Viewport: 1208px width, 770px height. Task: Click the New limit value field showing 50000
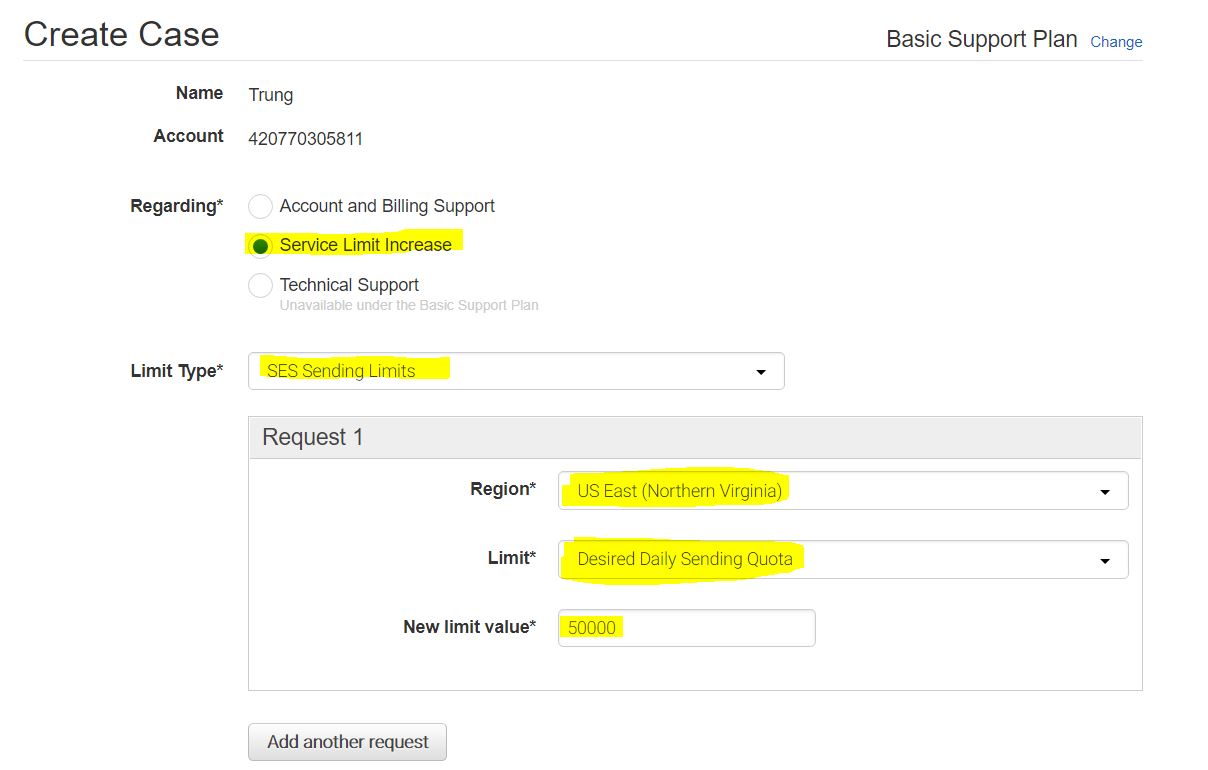click(686, 628)
